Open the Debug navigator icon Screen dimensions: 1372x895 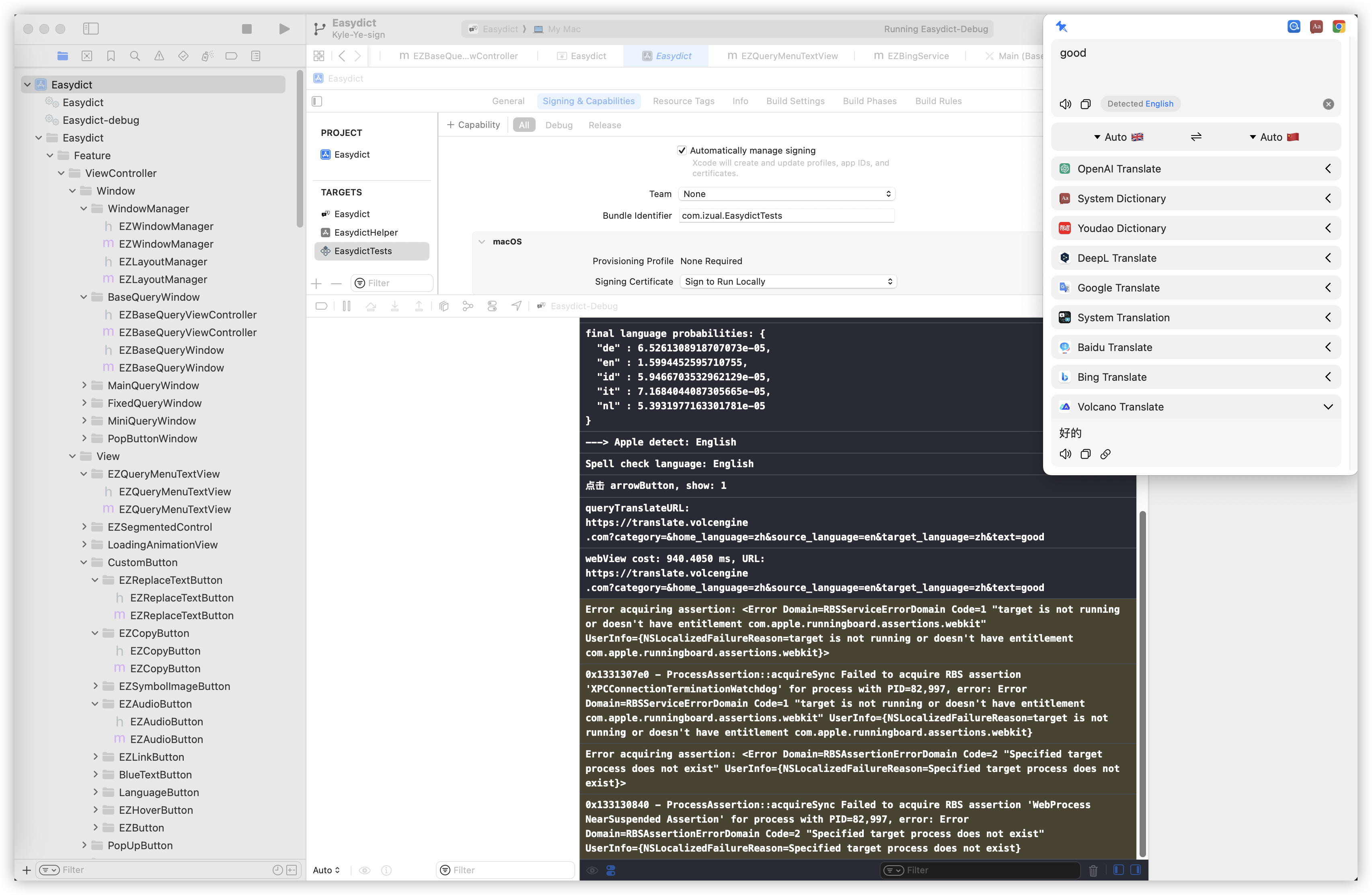click(x=207, y=56)
